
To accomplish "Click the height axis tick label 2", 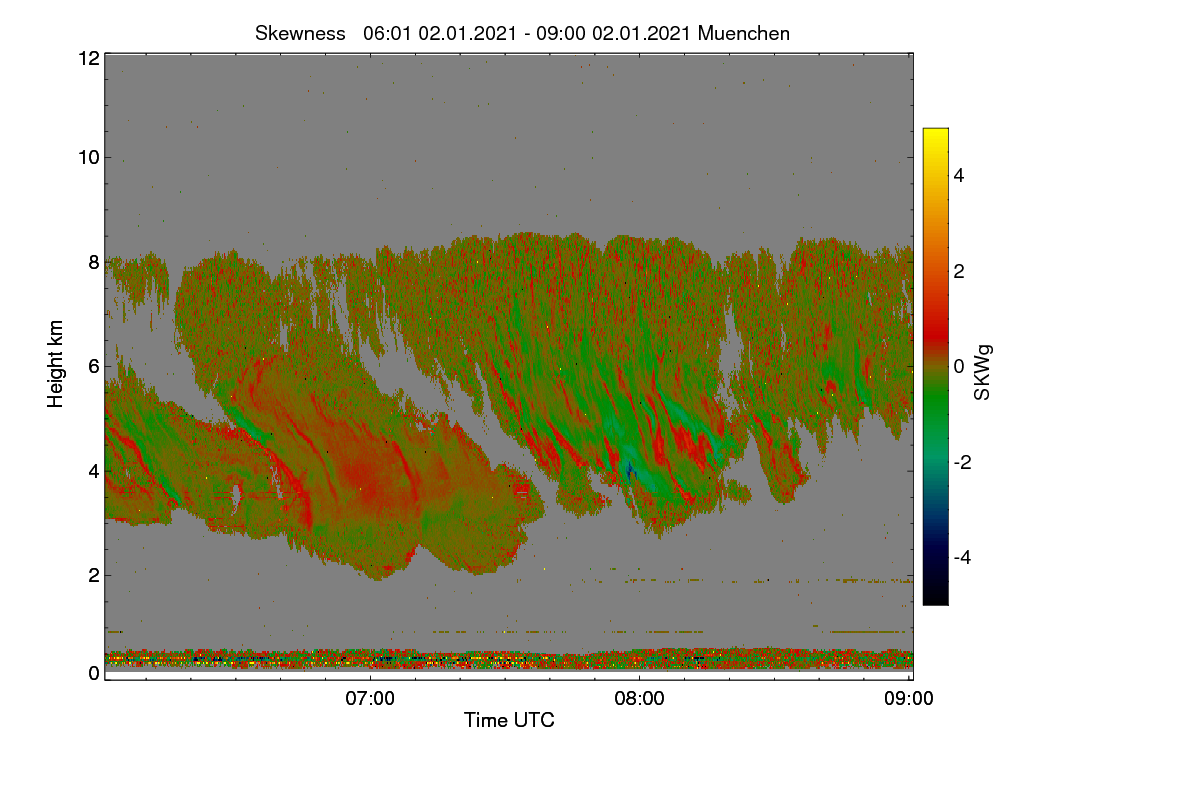I will 94,575.
